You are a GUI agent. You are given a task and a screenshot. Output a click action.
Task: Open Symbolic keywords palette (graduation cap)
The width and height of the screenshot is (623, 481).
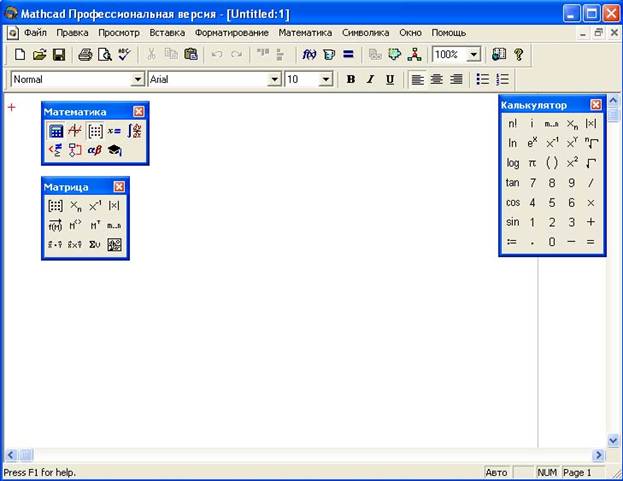point(114,150)
